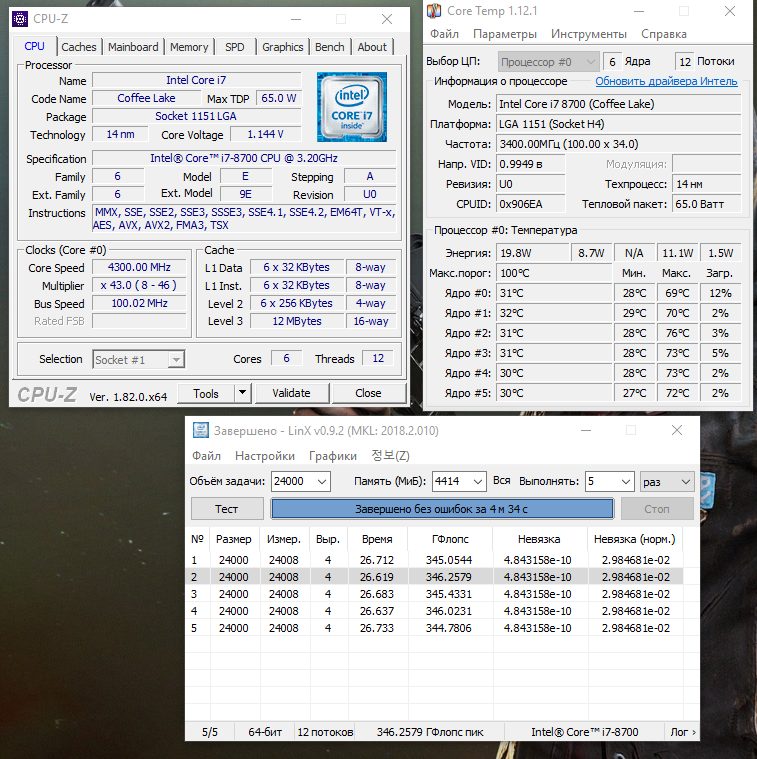Click the Intel Core i7-8700 CPU specification field
Image resolution: width=757 pixels, height=759 pixels.
244,158
